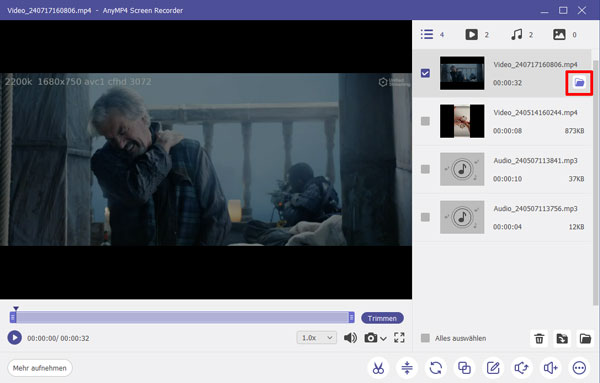Take a snapshot with camera icon
Screen dimensions: 600x383
(x=370, y=338)
